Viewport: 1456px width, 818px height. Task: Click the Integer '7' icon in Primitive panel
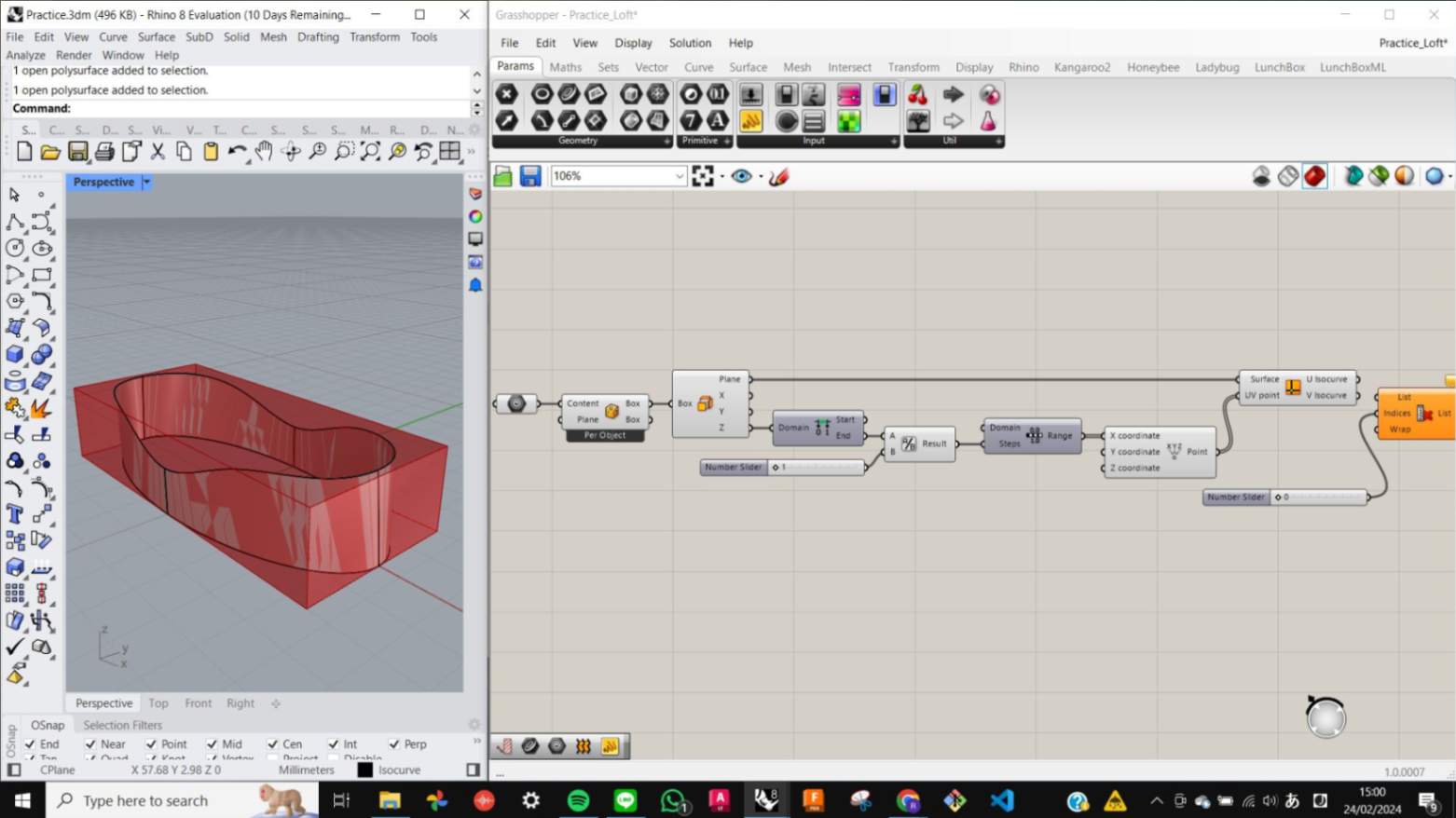(691, 121)
